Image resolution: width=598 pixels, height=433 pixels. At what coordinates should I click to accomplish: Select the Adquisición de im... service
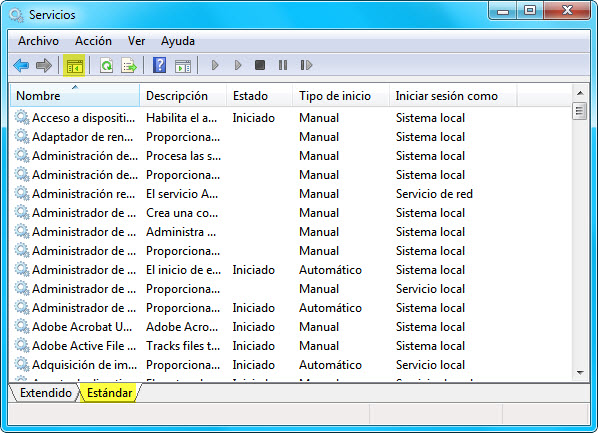pos(84,365)
